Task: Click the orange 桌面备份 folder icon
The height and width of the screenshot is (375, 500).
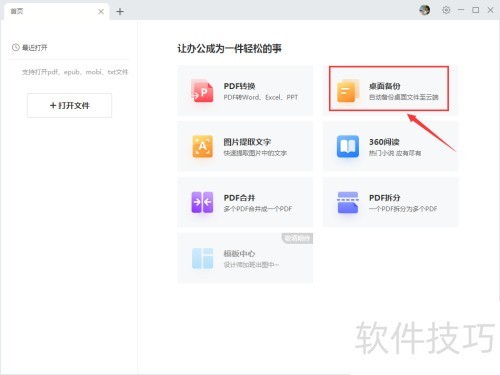Action: [348, 91]
